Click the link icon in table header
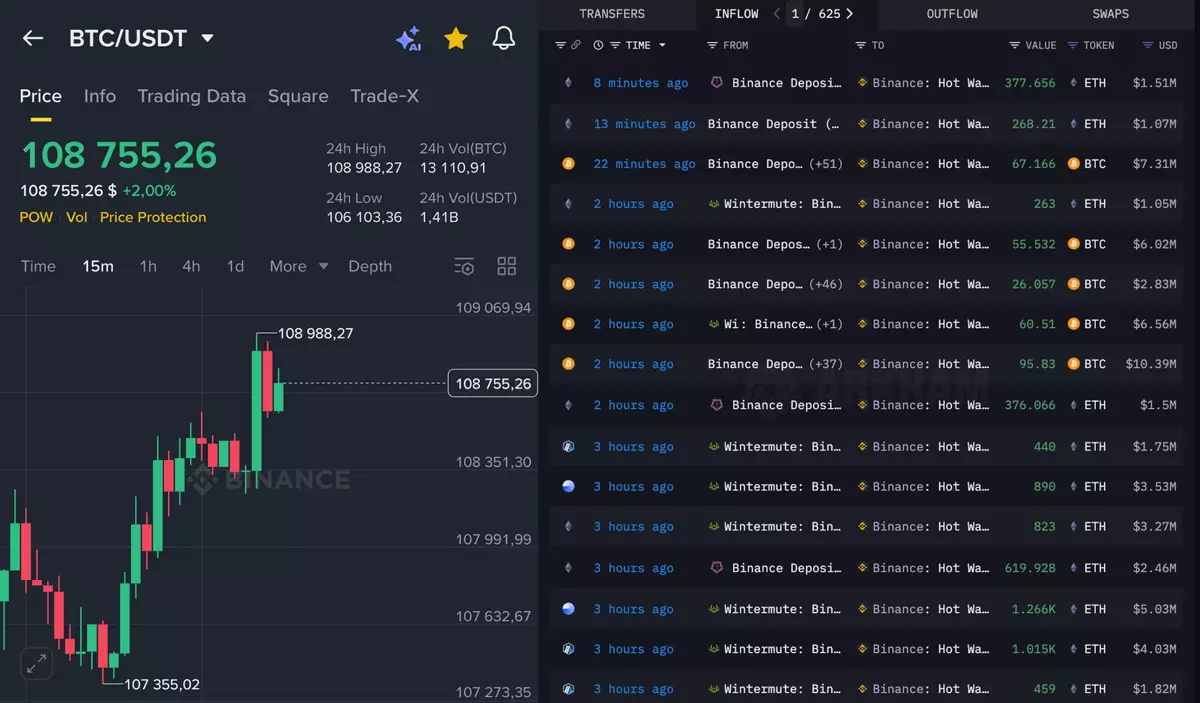The width and height of the screenshot is (1200, 703). point(576,45)
